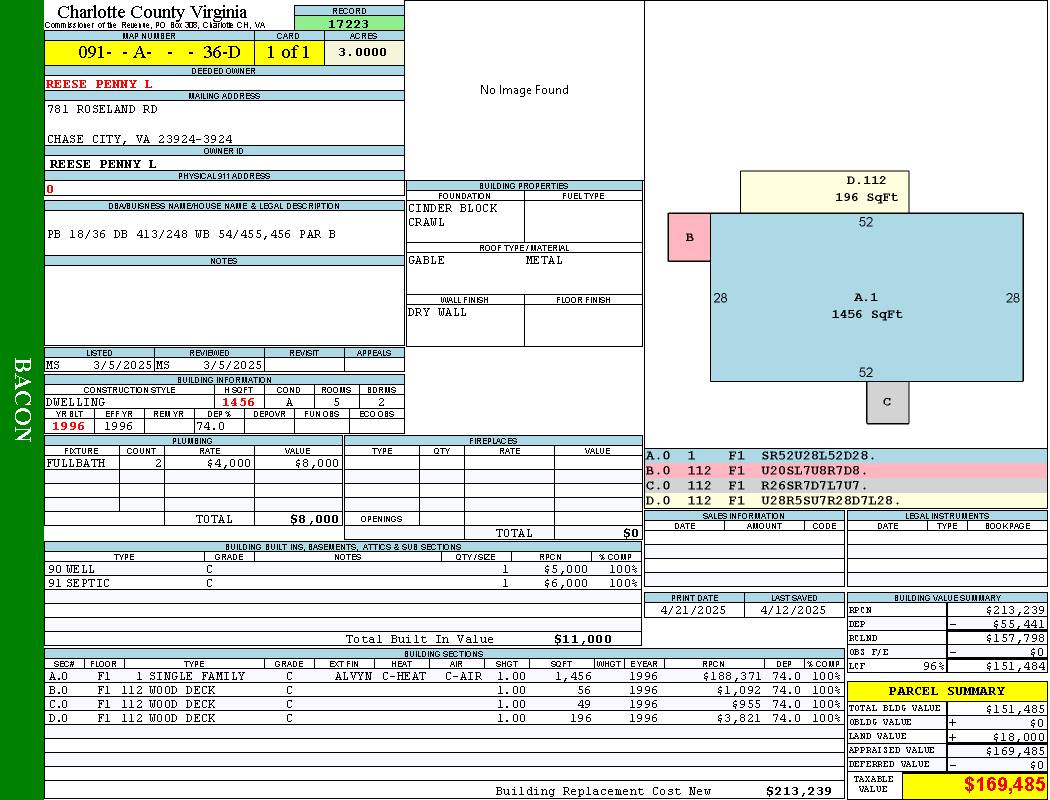Click the card indicator 1 of 1
1050x800 pixels.
point(289,52)
